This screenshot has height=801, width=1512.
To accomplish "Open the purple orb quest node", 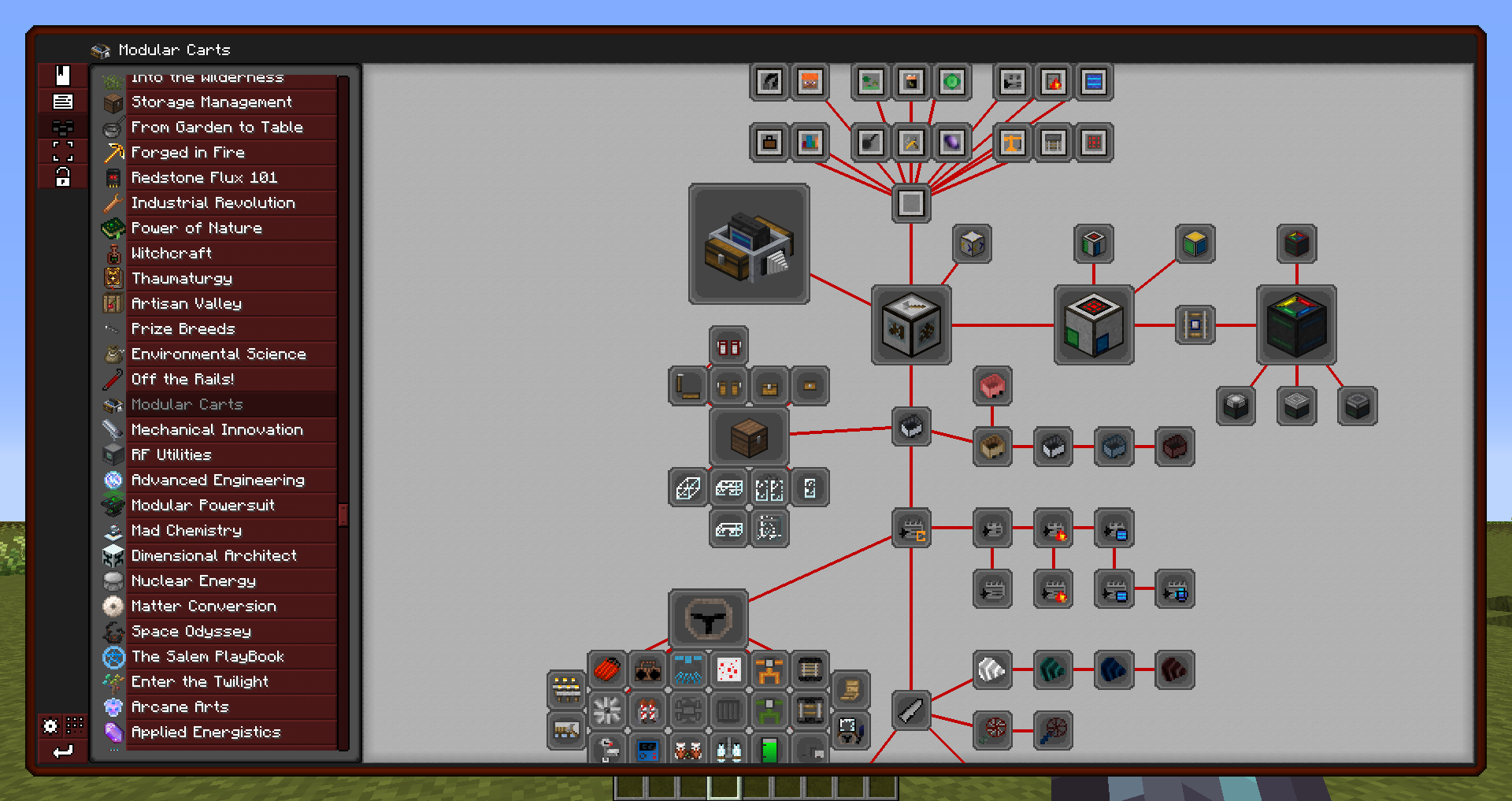I will click(x=952, y=143).
